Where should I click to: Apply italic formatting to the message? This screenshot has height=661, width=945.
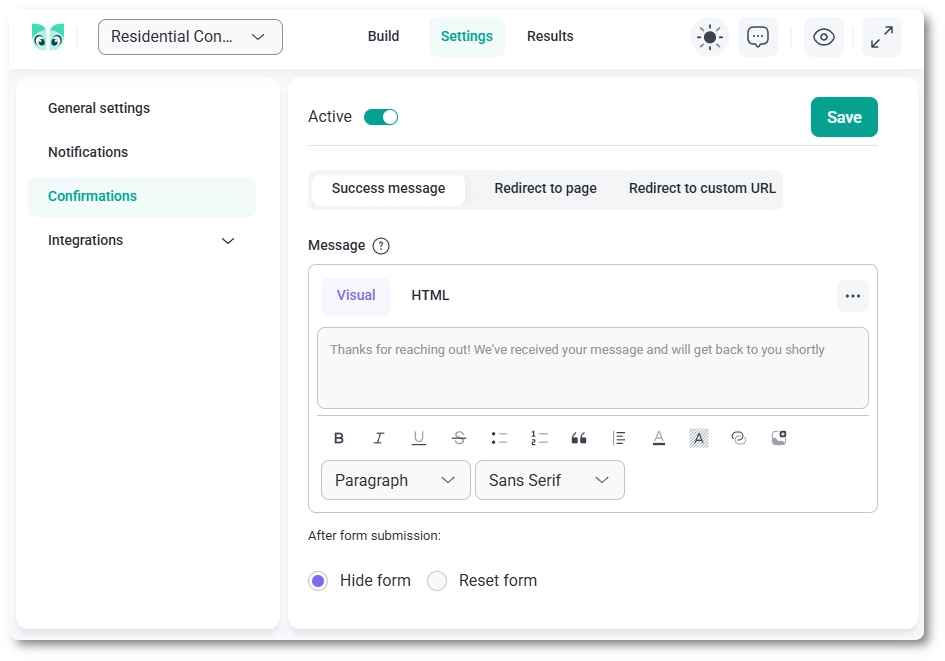[379, 437]
